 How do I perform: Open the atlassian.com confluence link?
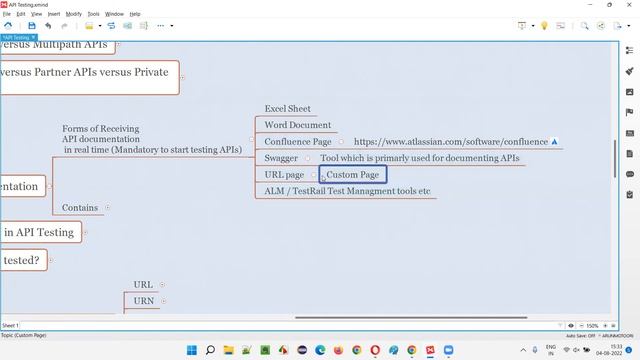(x=451, y=142)
